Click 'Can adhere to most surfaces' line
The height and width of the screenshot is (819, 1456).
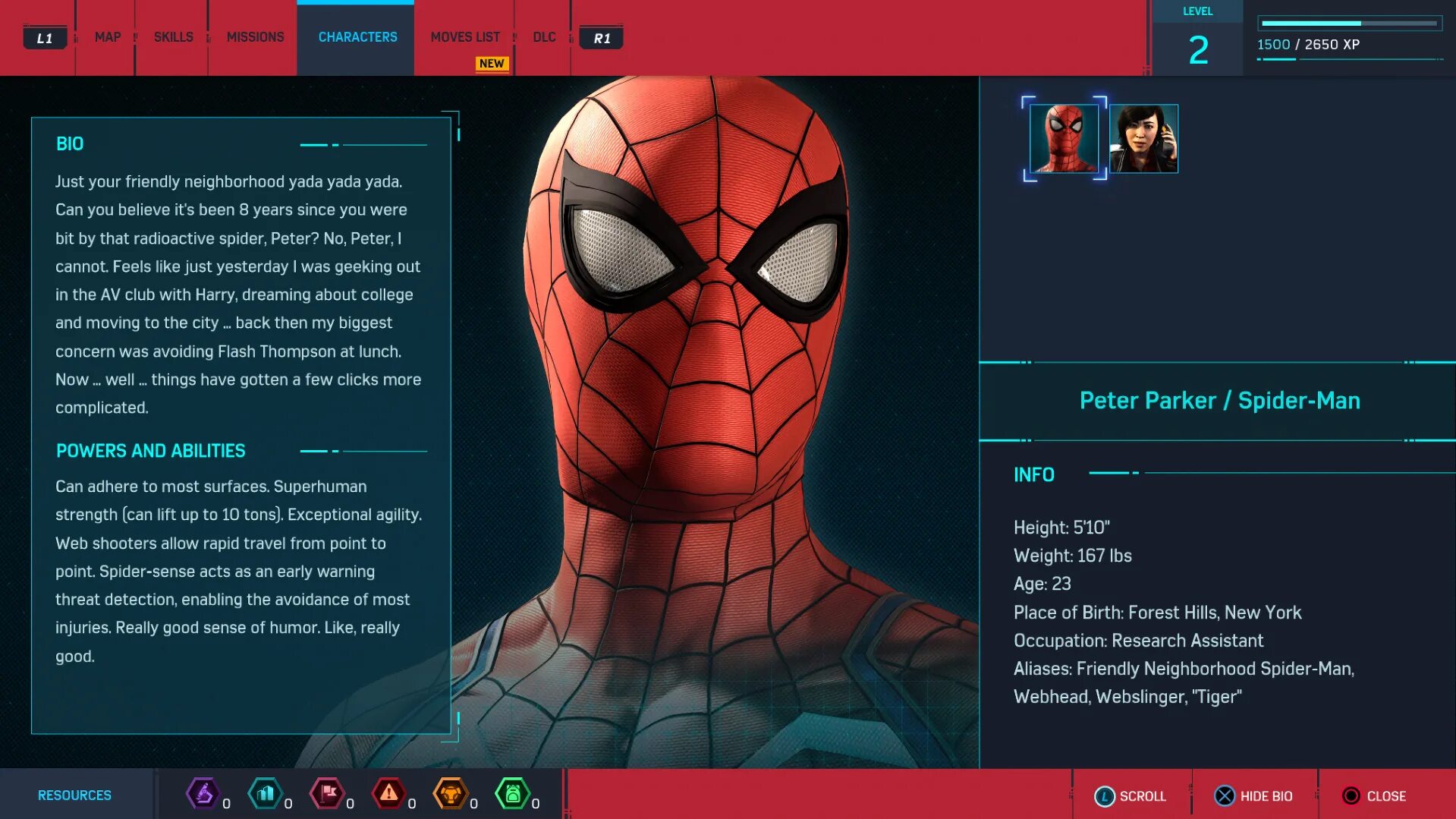tap(211, 487)
